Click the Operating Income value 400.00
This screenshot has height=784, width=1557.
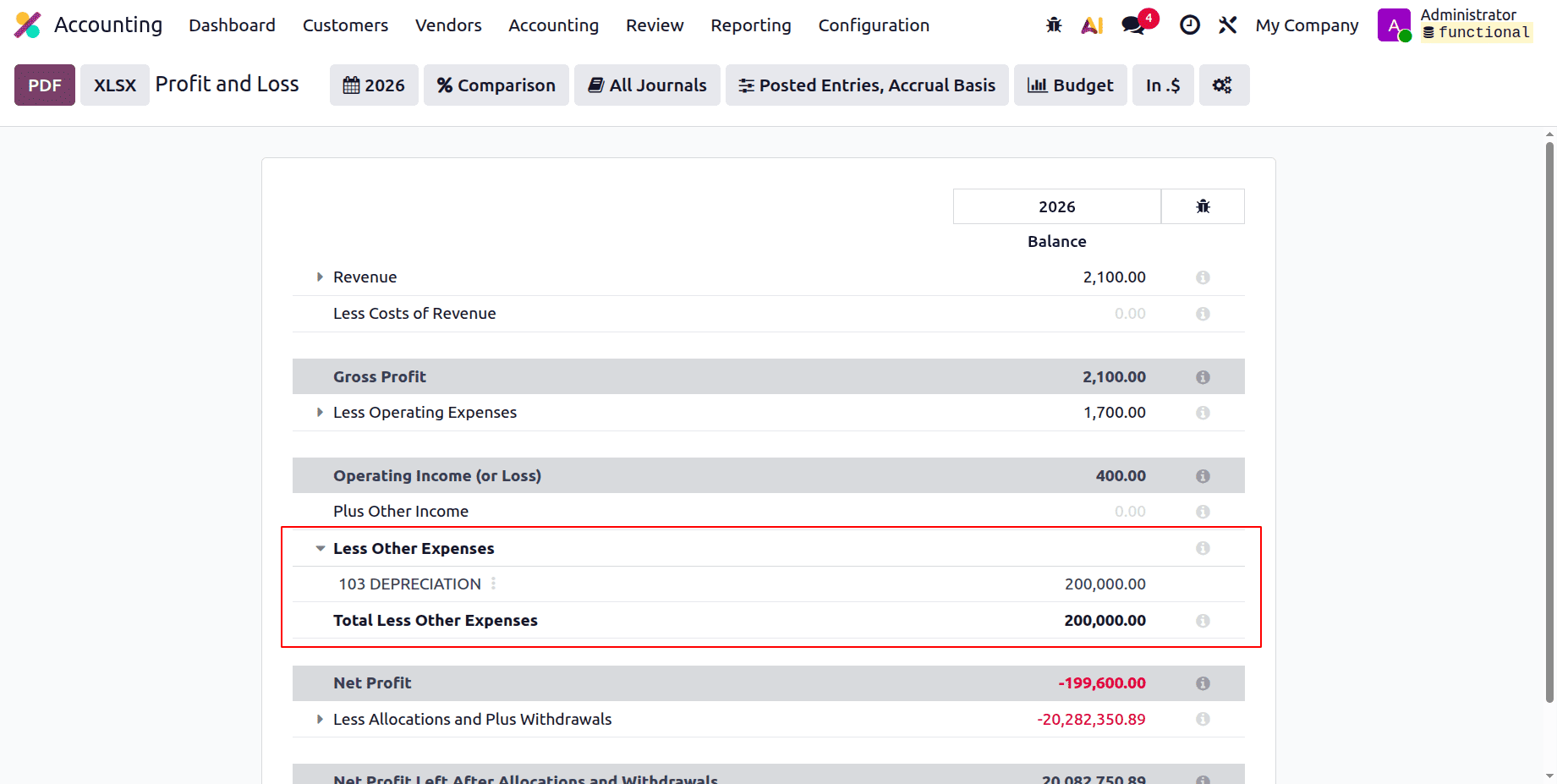(x=1121, y=475)
